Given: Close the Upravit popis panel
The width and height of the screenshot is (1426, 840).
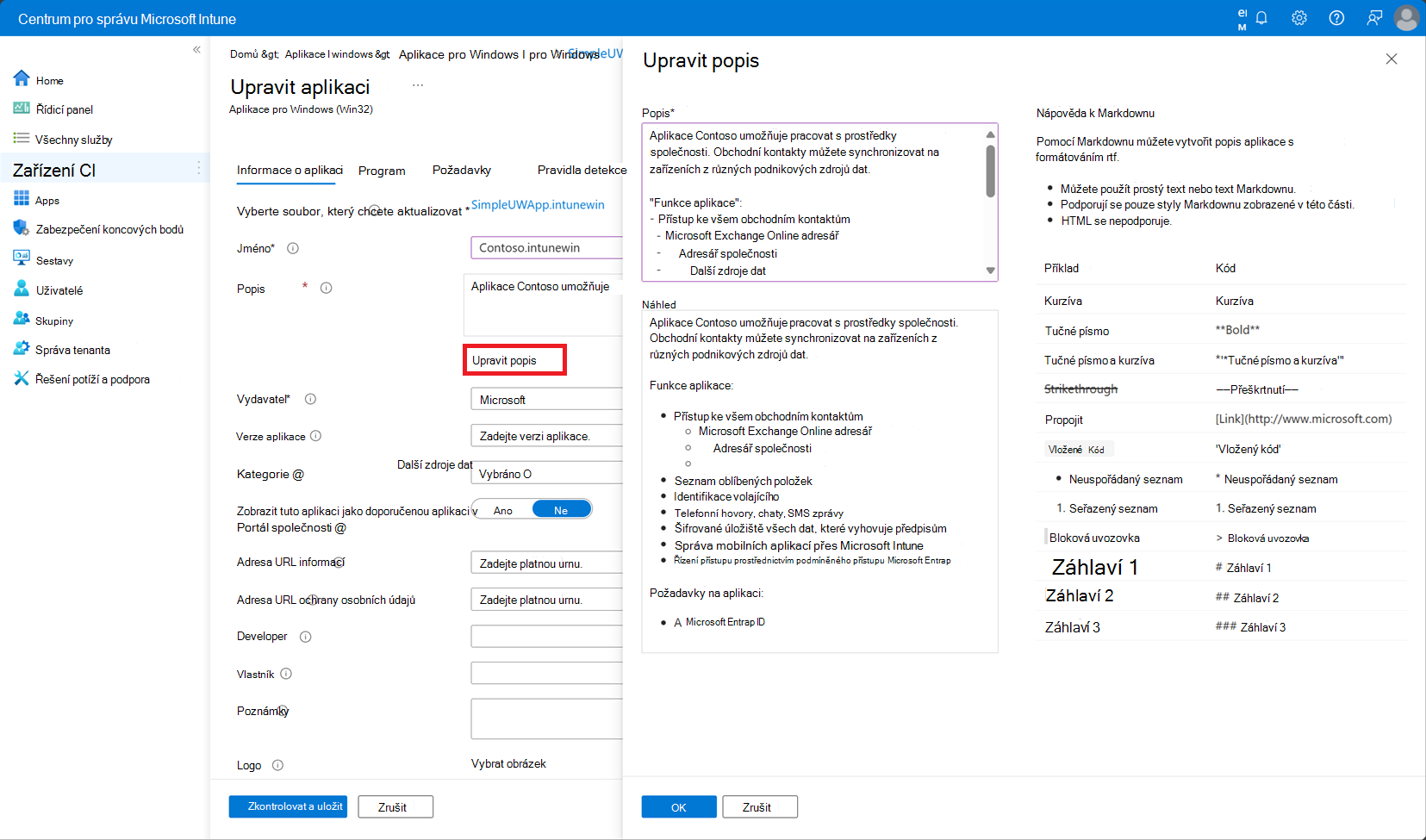Looking at the screenshot, I should click(x=1392, y=59).
